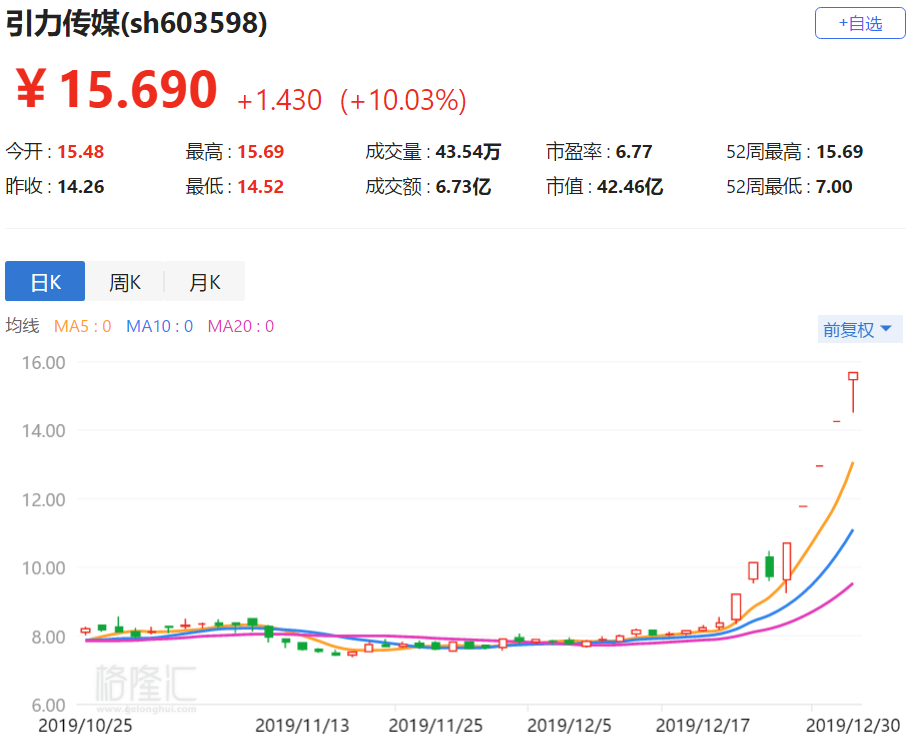Screen dimensions: 913x742
Task: Click the 均线 label
Action: pos(22,326)
